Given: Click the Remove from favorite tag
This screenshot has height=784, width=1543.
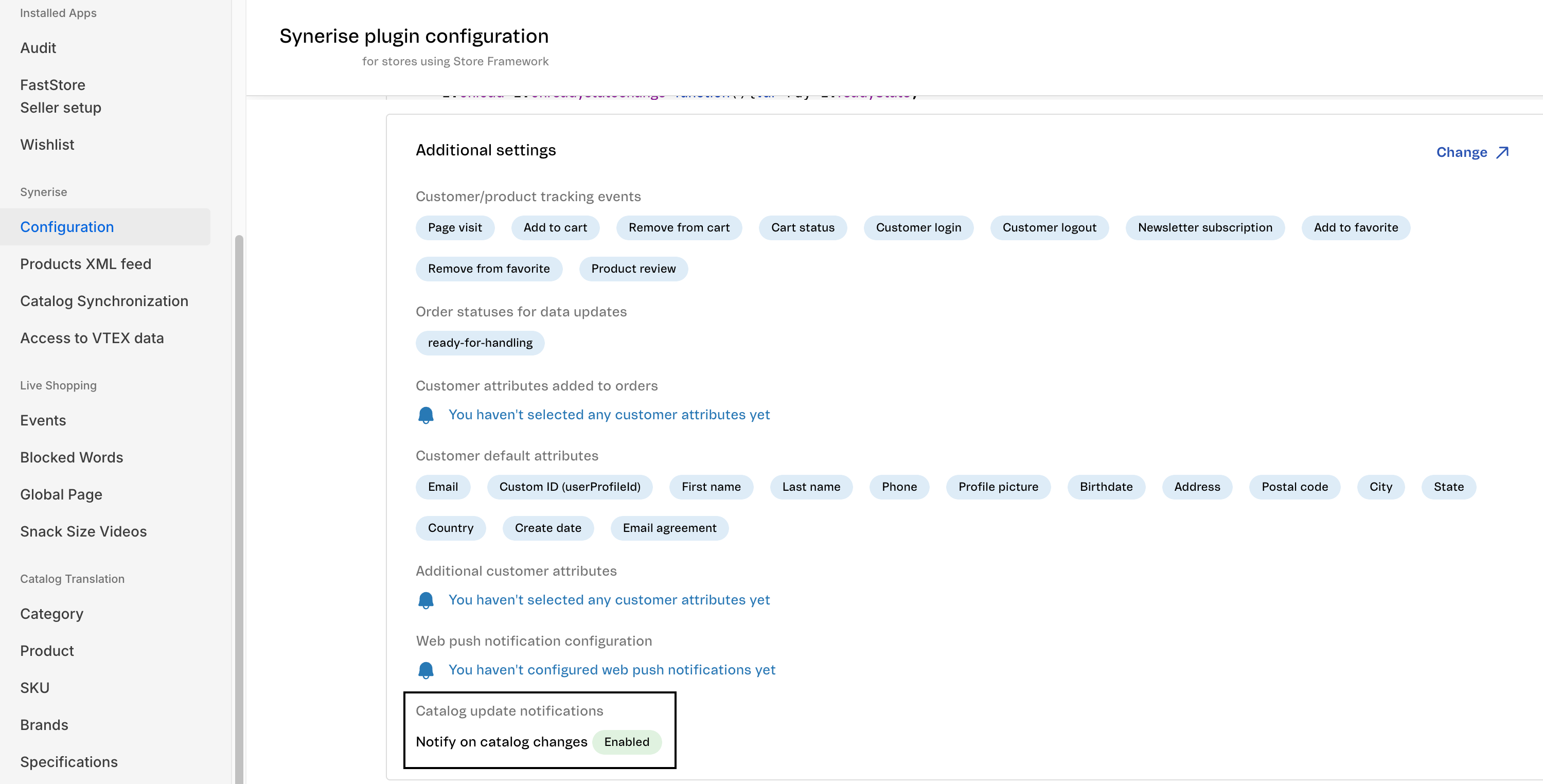Looking at the screenshot, I should pyautogui.click(x=489, y=269).
